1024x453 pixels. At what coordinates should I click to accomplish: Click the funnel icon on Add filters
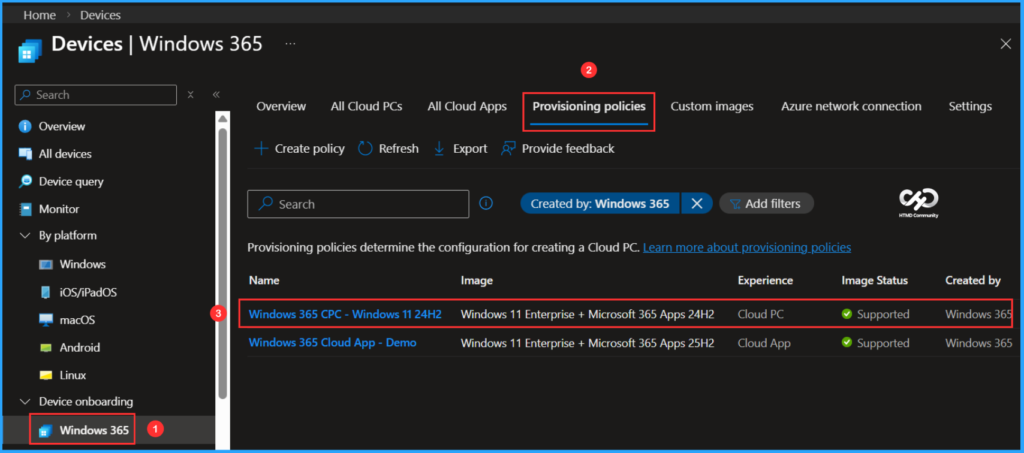pyautogui.click(x=735, y=204)
